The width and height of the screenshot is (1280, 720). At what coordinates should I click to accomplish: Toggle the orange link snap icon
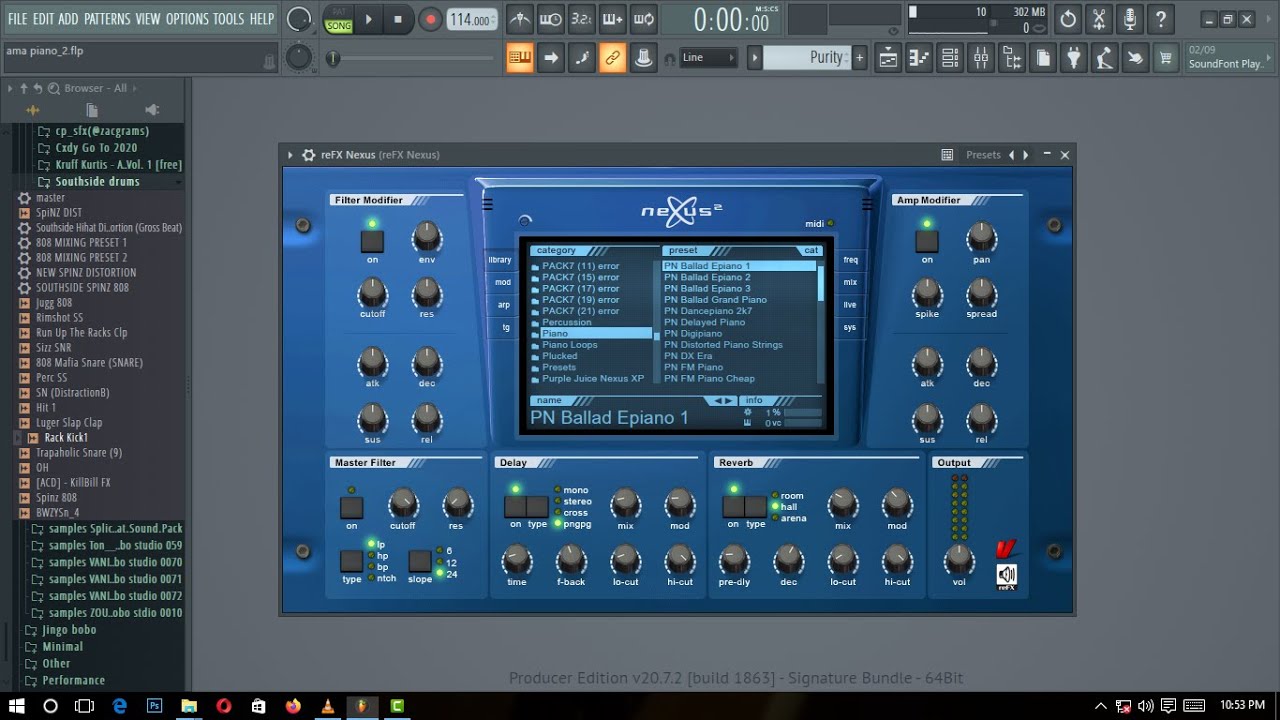click(x=613, y=58)
